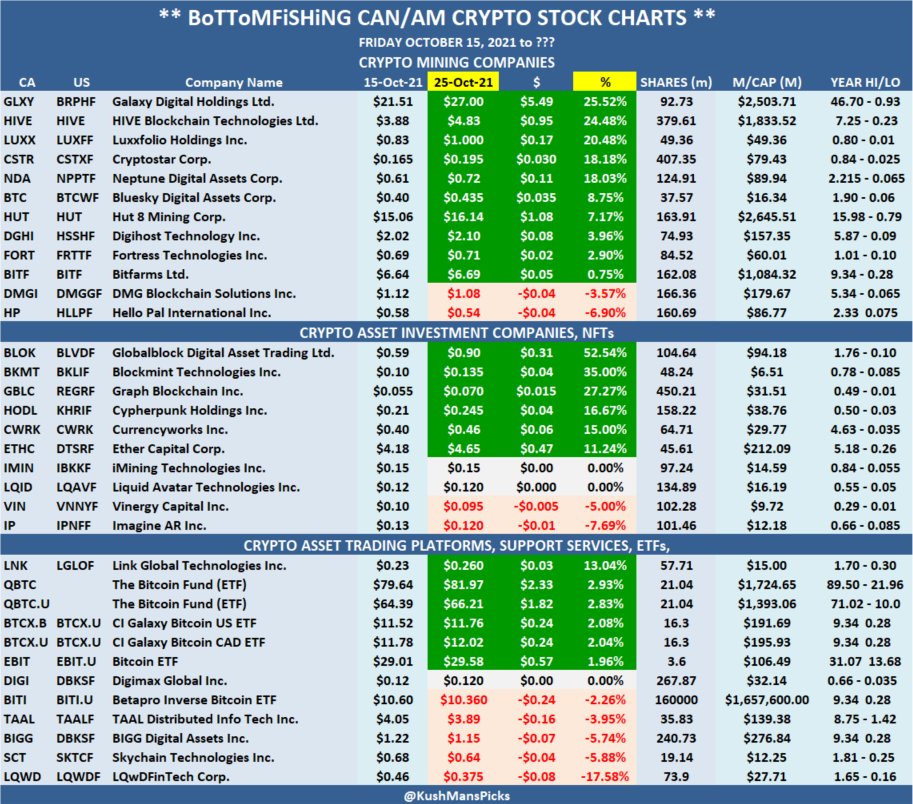Click CRYPTO ASSET INVESTMENT COMPANIES, NFTs heading
Viewport: 913px width, 804px height.
[x=456, y=333]
